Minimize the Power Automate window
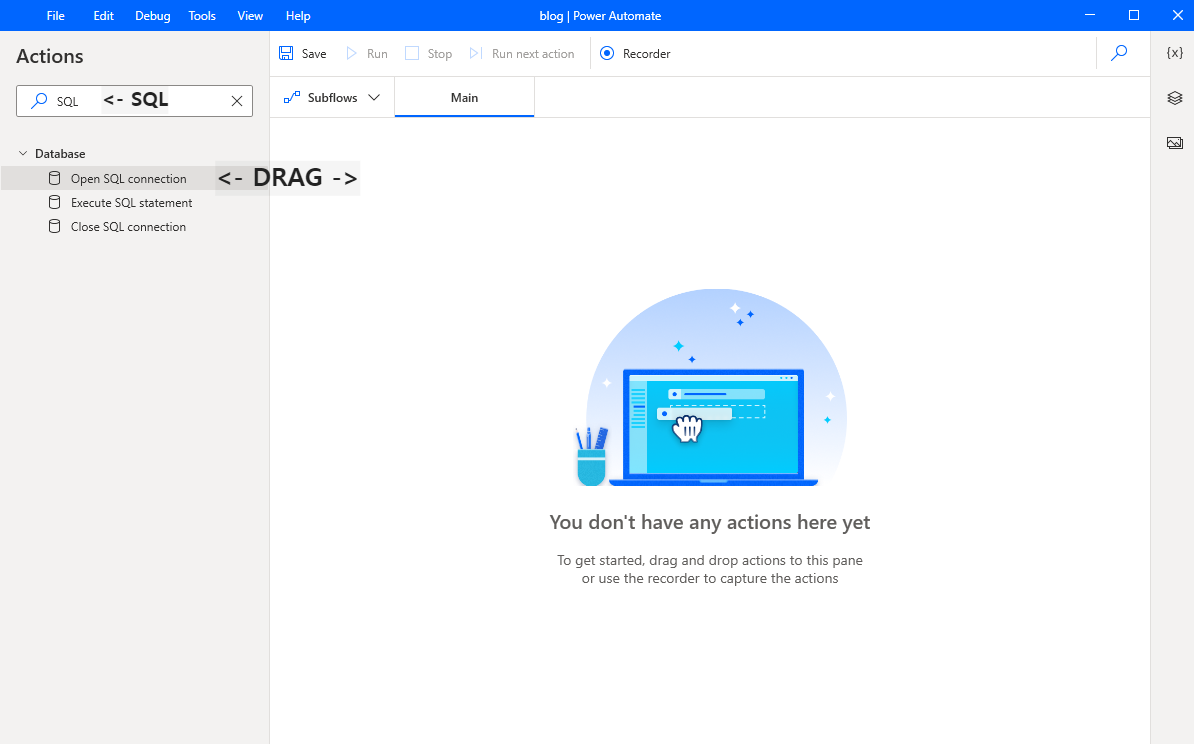 [x=1090, y=15]
